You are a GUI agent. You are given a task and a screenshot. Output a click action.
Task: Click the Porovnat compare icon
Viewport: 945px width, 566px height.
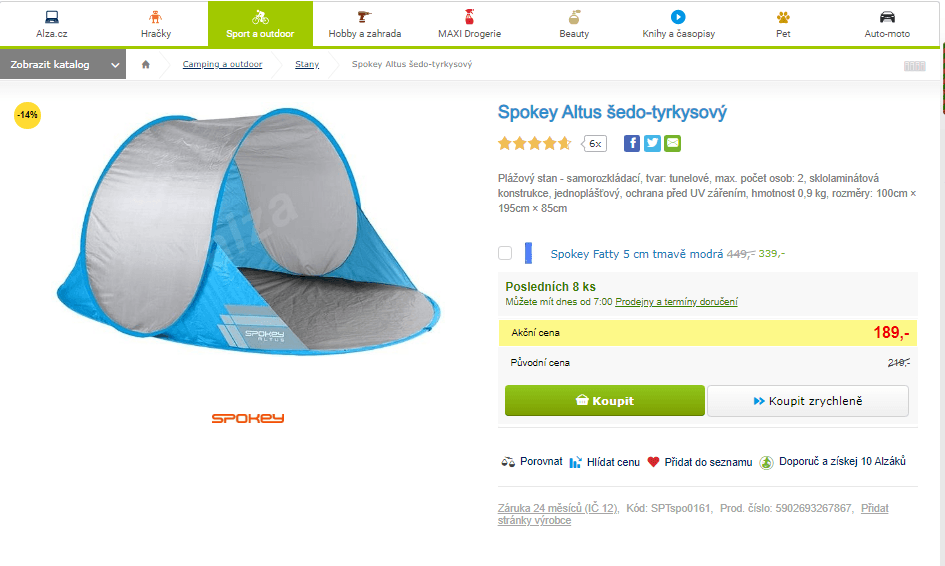coord(508,462)
